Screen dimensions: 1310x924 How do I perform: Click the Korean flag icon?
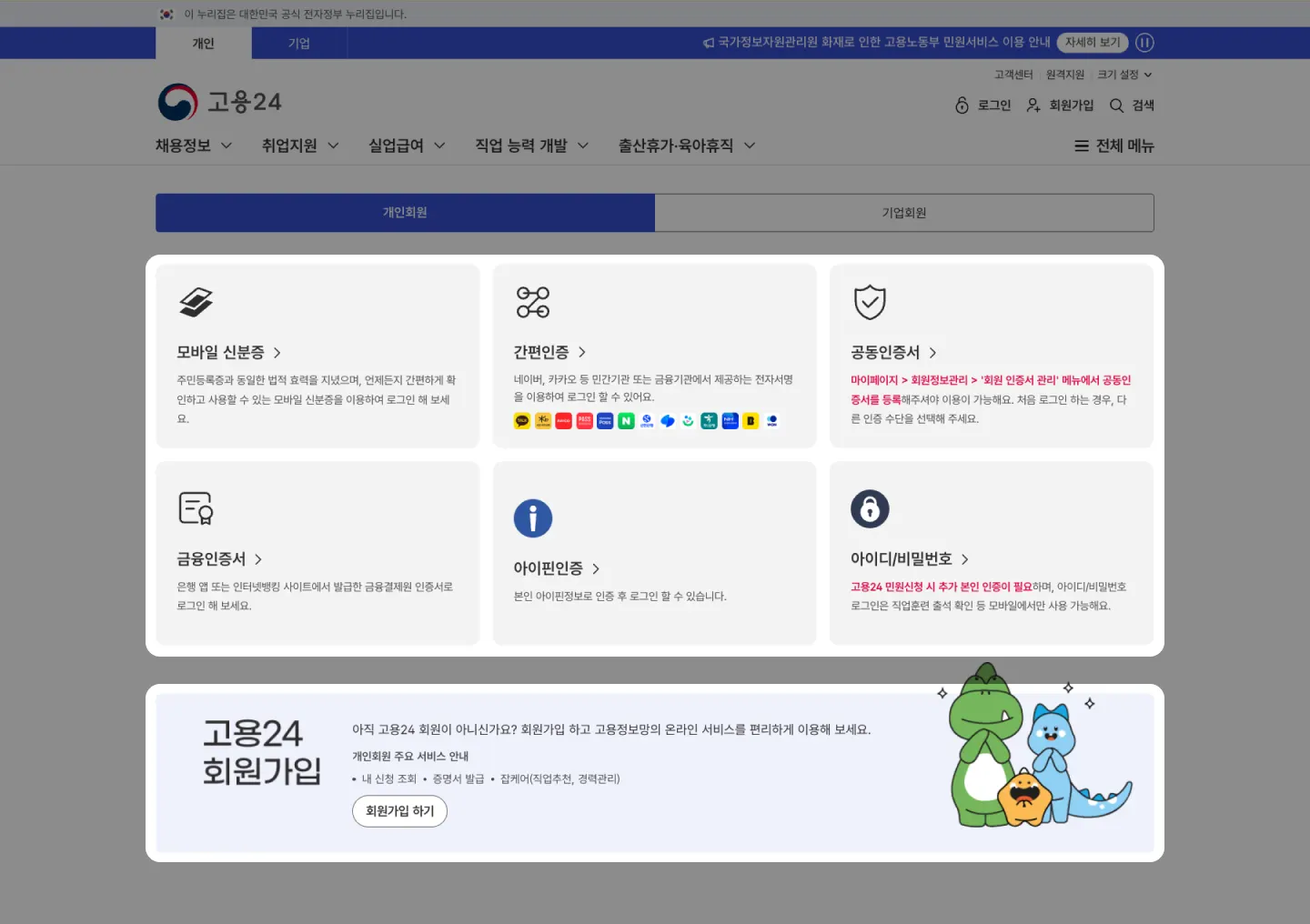click(x=166, y=14)
